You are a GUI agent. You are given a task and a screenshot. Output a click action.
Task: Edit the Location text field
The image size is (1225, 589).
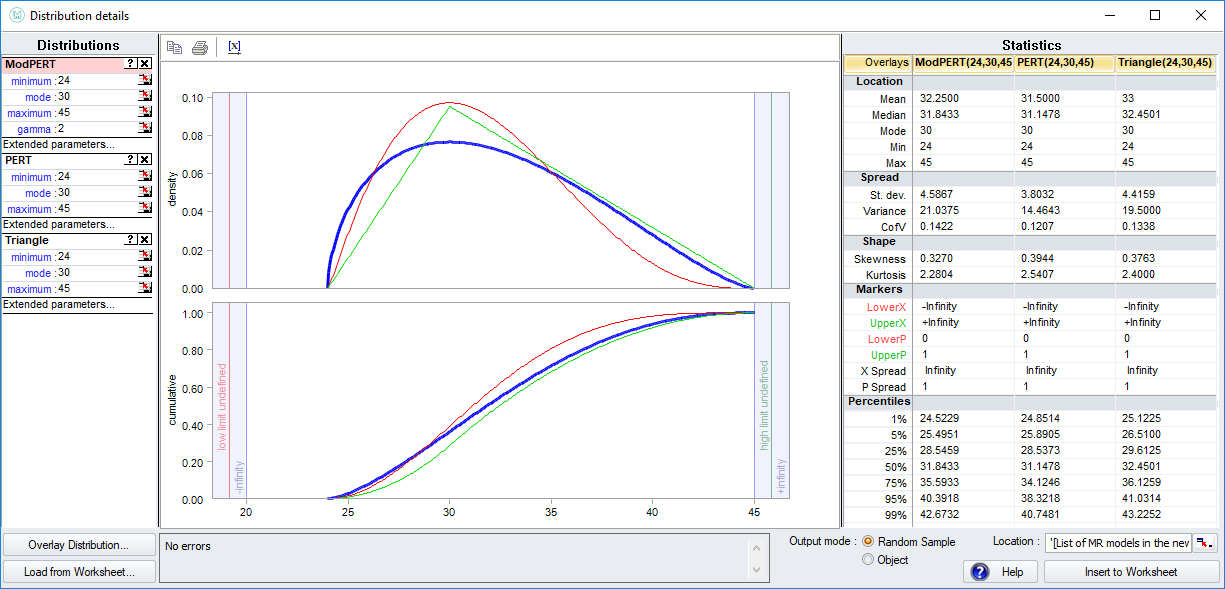point(1118,541)
